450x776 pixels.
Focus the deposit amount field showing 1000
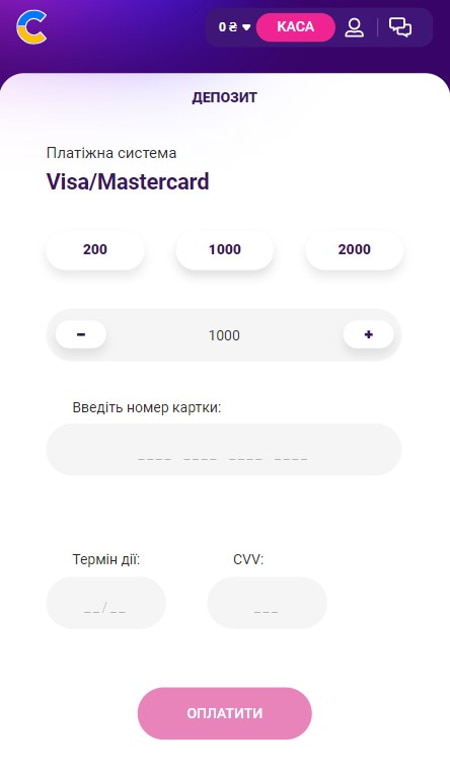[x=224, y=335]
